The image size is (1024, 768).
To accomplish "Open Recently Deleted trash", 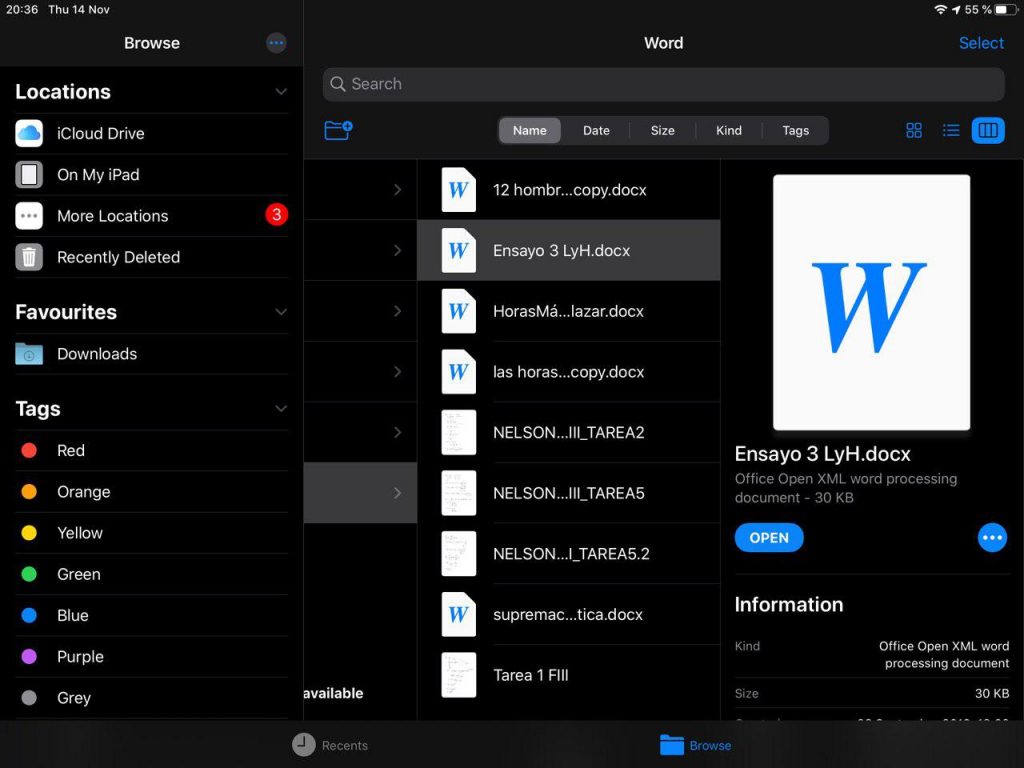I will coord(118,257).
